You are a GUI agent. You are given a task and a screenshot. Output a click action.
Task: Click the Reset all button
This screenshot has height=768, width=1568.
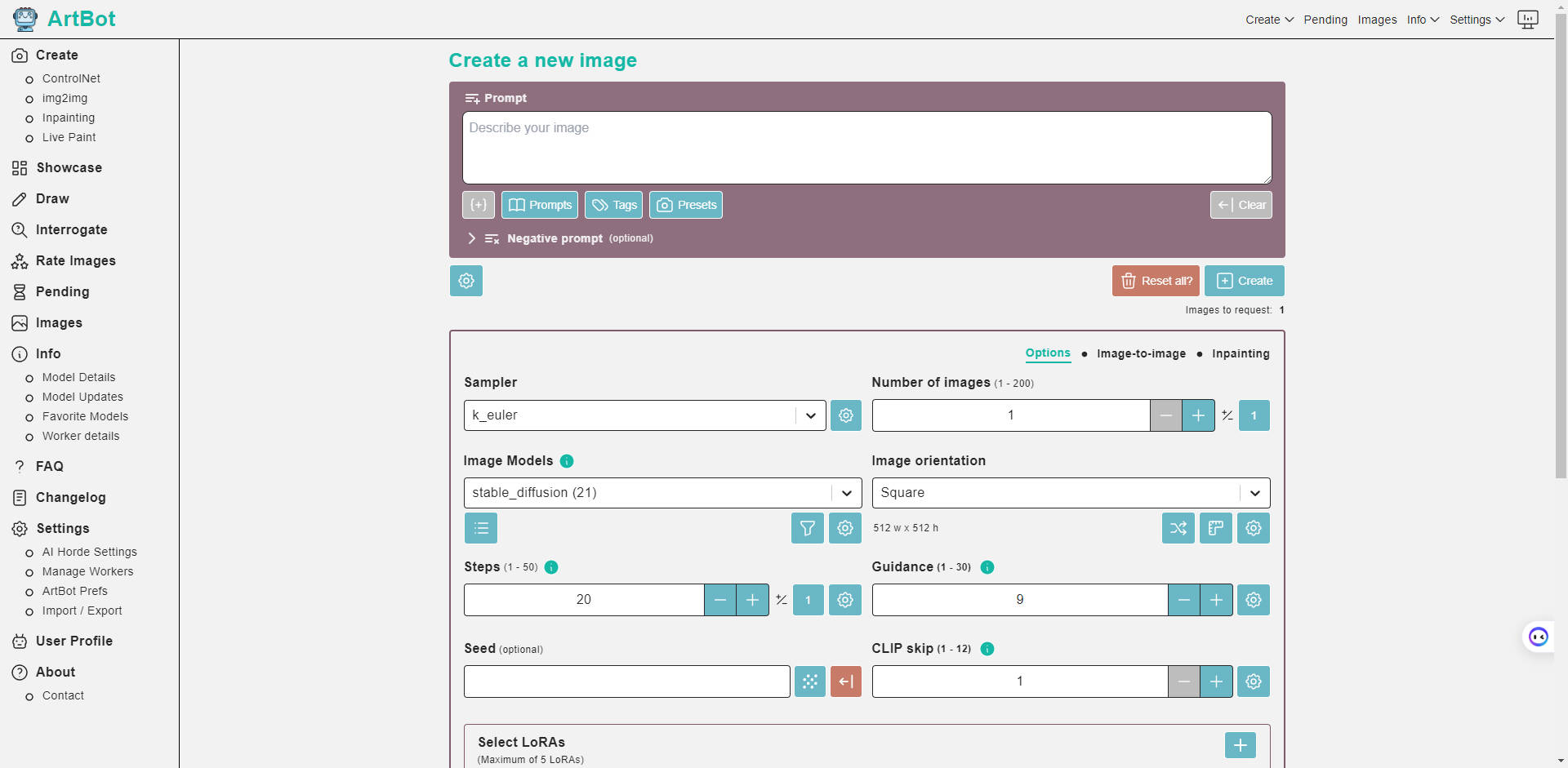pos(1156,281)
